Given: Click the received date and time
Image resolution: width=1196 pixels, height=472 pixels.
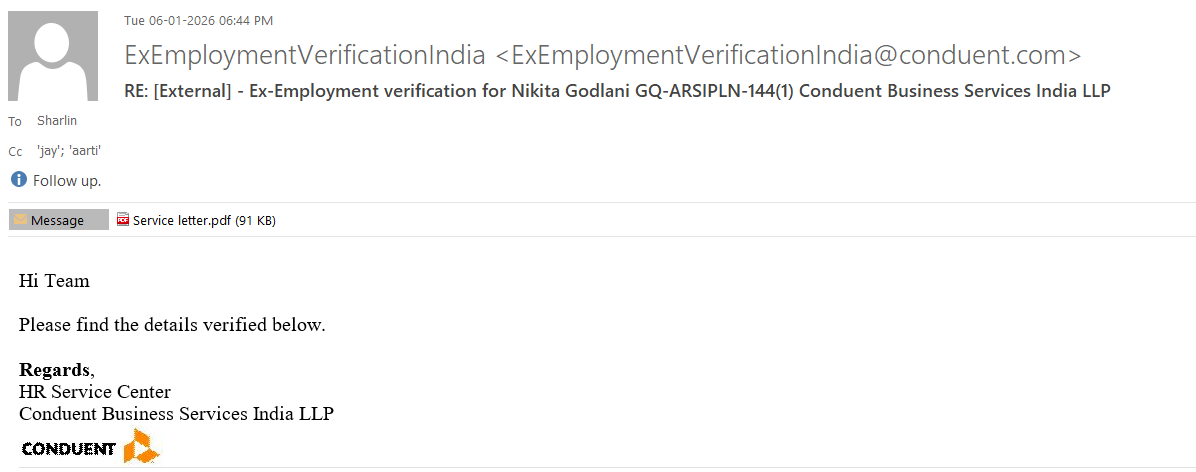Looking at the screenshot, I should tap(198, 20).
